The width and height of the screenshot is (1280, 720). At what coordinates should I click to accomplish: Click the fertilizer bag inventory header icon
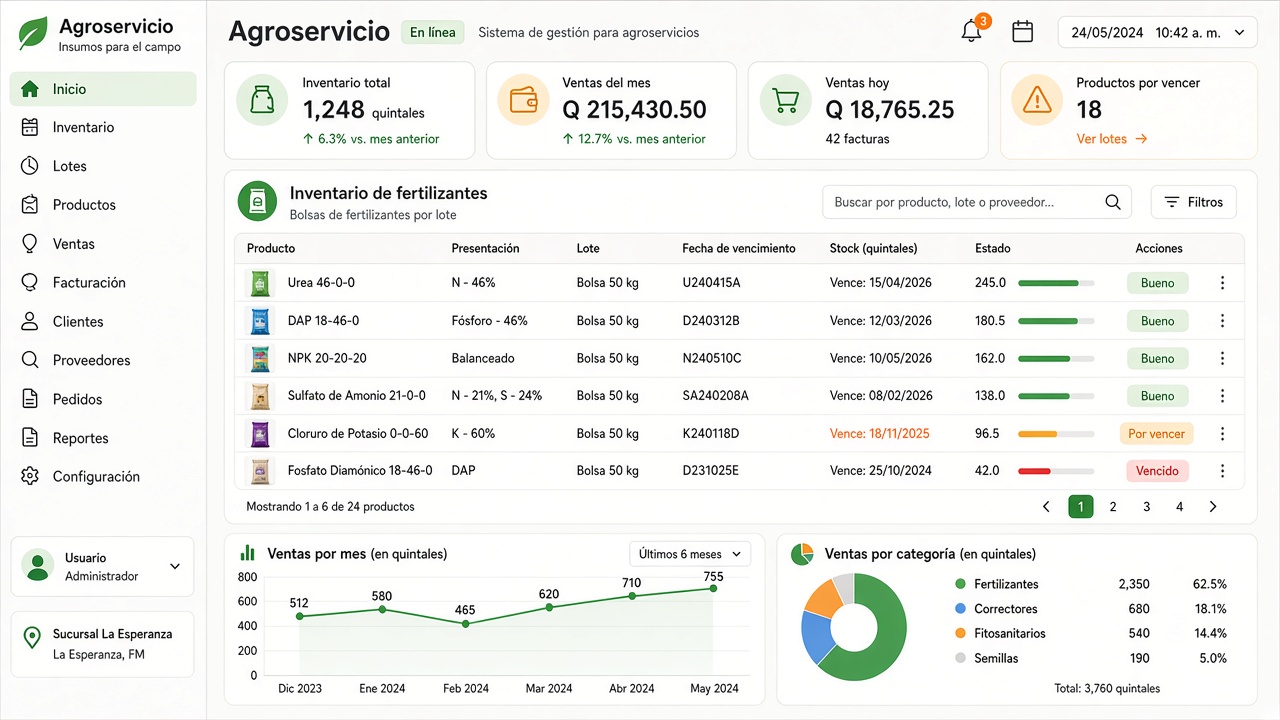(257, 201)
